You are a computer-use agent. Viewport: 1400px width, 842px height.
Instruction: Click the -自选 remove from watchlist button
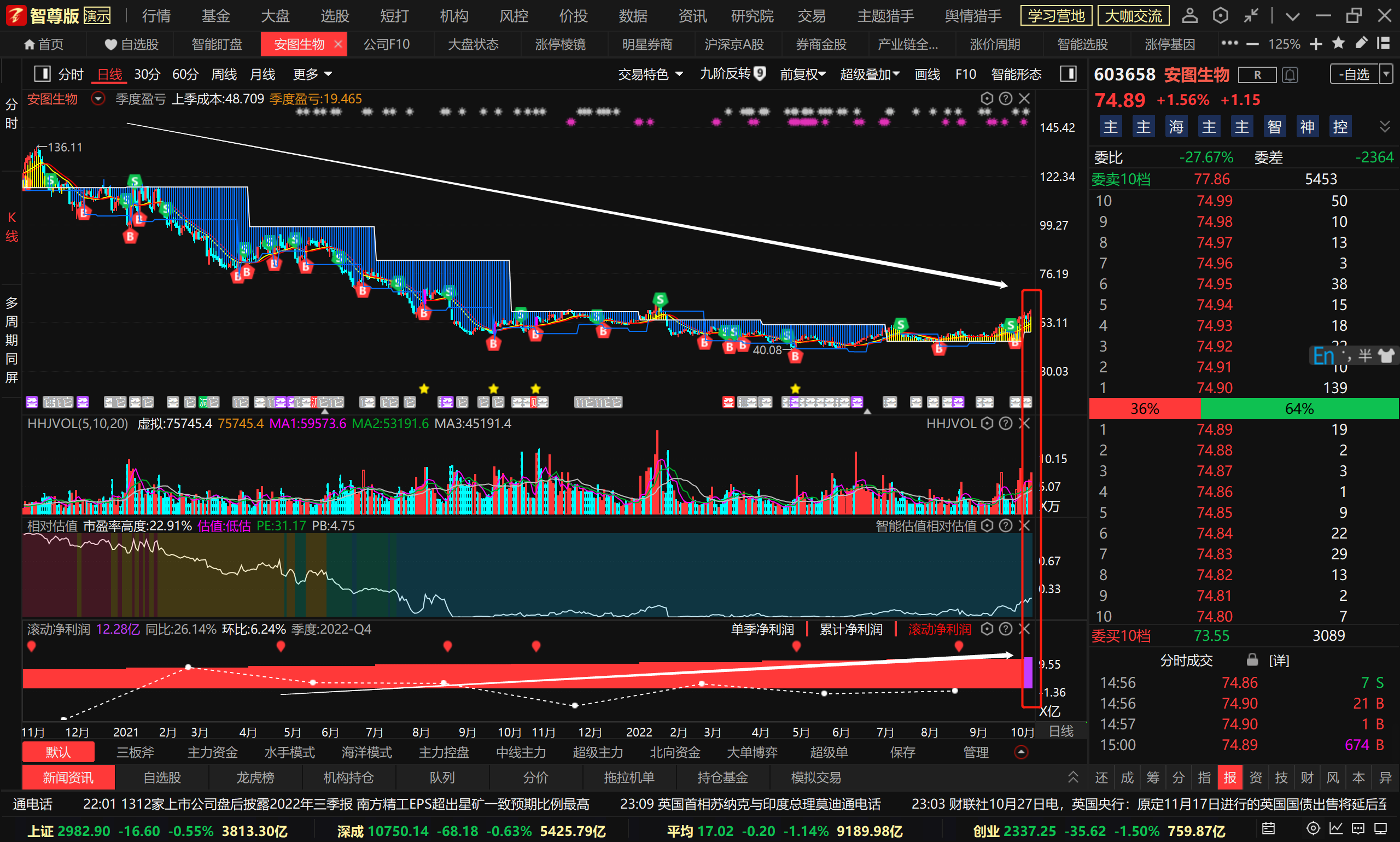click(x=1355, y=74)
